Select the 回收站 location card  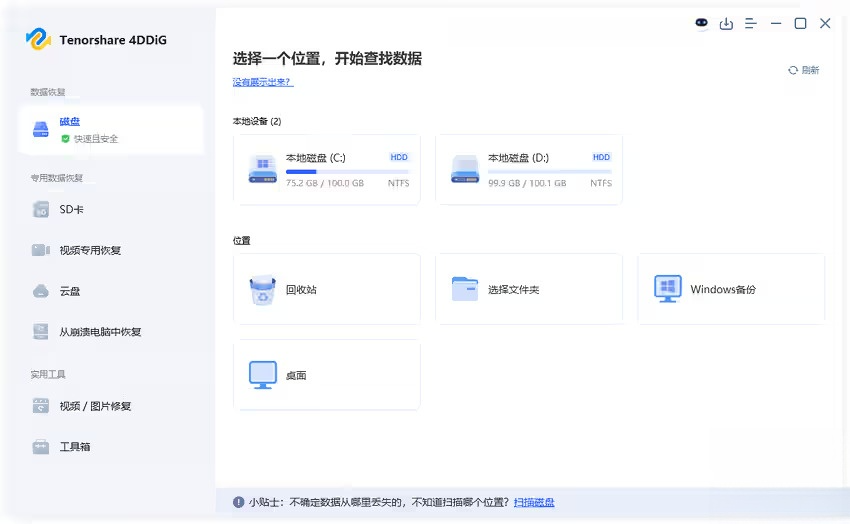(327, 289)
